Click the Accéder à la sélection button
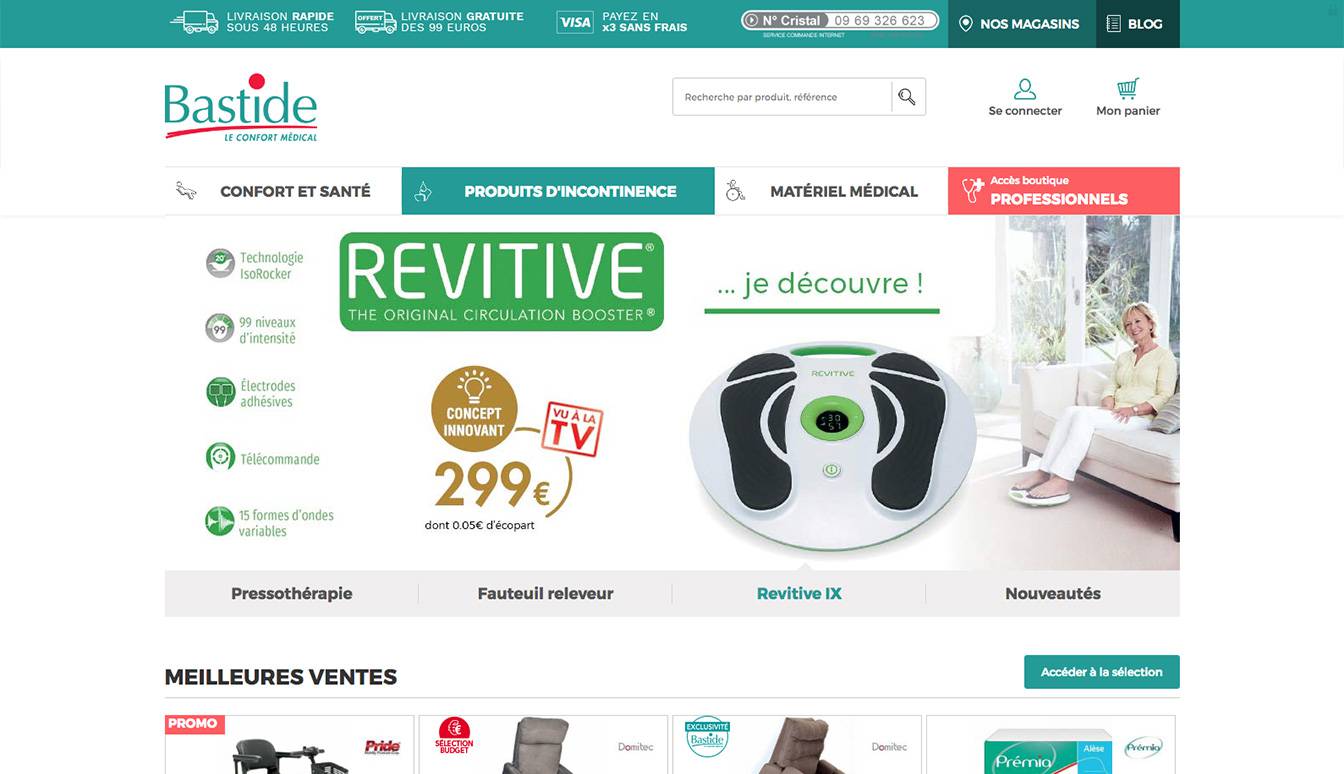 (1102, 672)
